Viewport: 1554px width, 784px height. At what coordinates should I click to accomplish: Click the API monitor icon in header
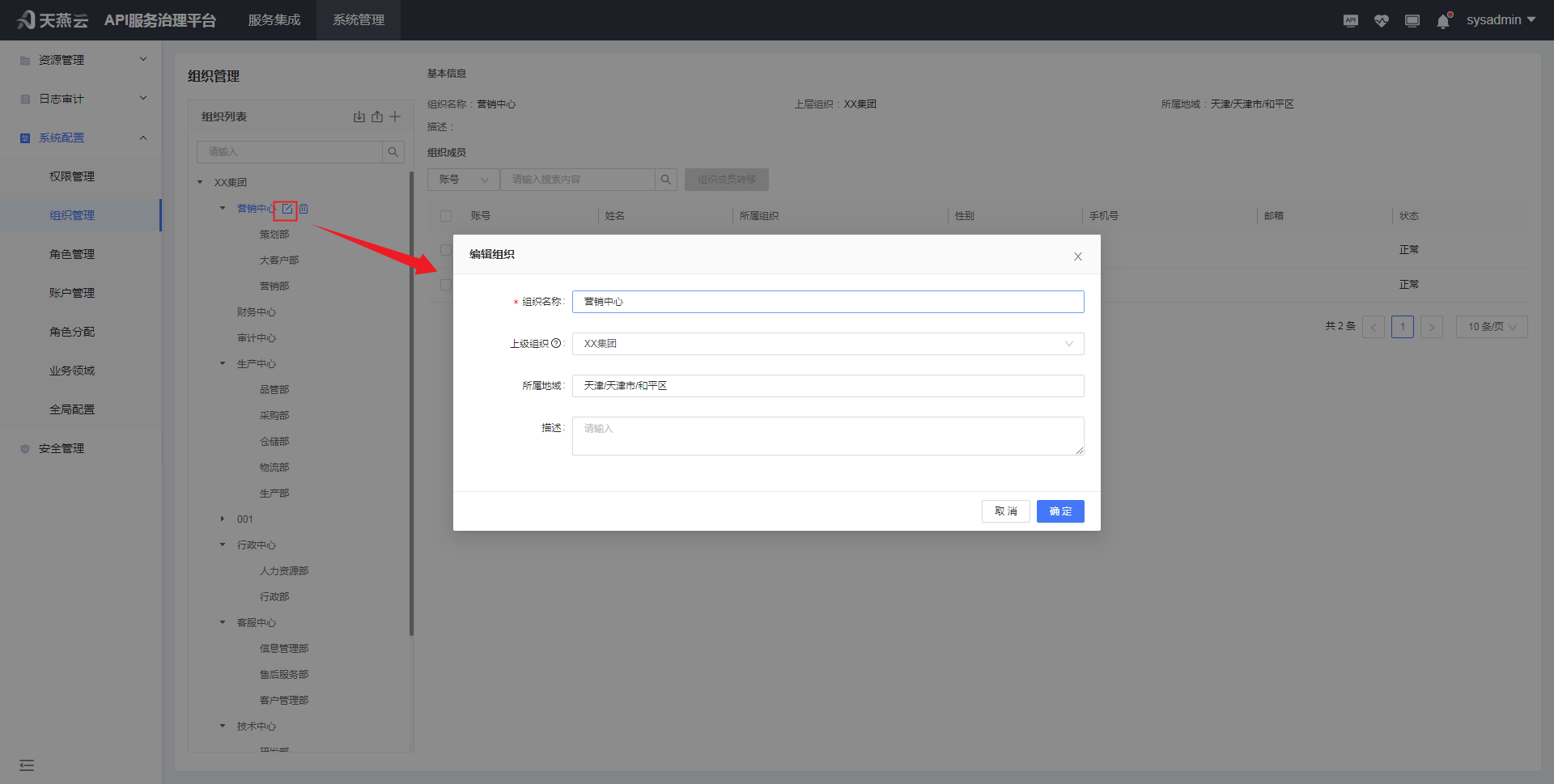pyautogui.click(x=1350, y=20)
